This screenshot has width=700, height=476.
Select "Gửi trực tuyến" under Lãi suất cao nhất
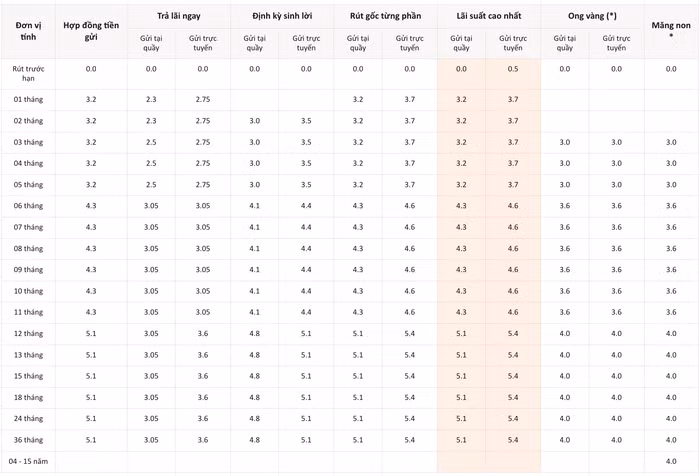coord(513,43)
